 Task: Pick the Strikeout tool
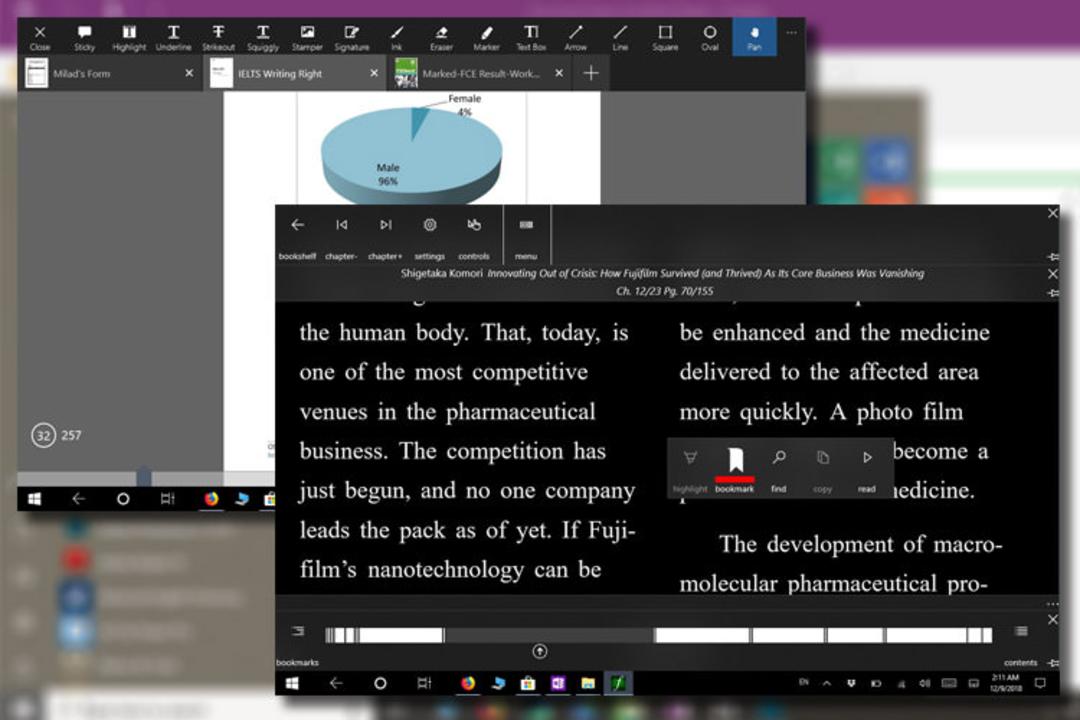218,38
